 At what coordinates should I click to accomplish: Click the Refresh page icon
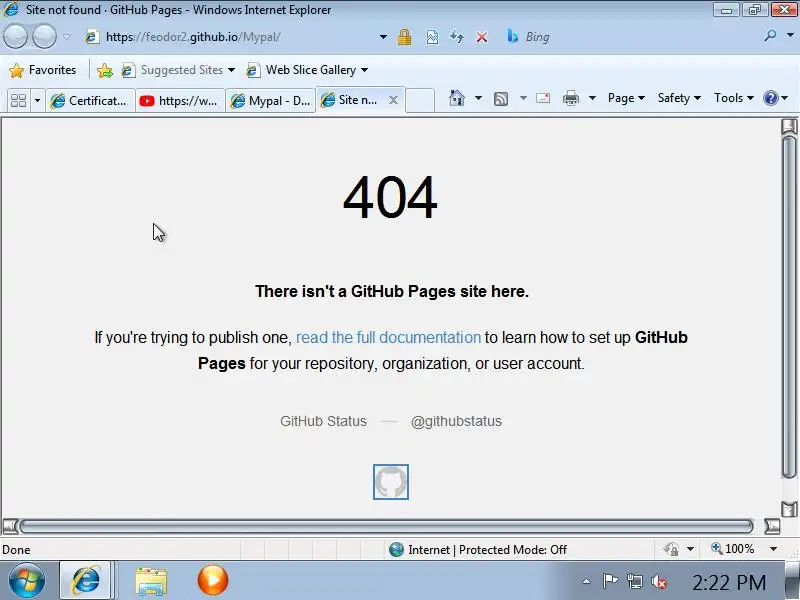pos(457,37)
